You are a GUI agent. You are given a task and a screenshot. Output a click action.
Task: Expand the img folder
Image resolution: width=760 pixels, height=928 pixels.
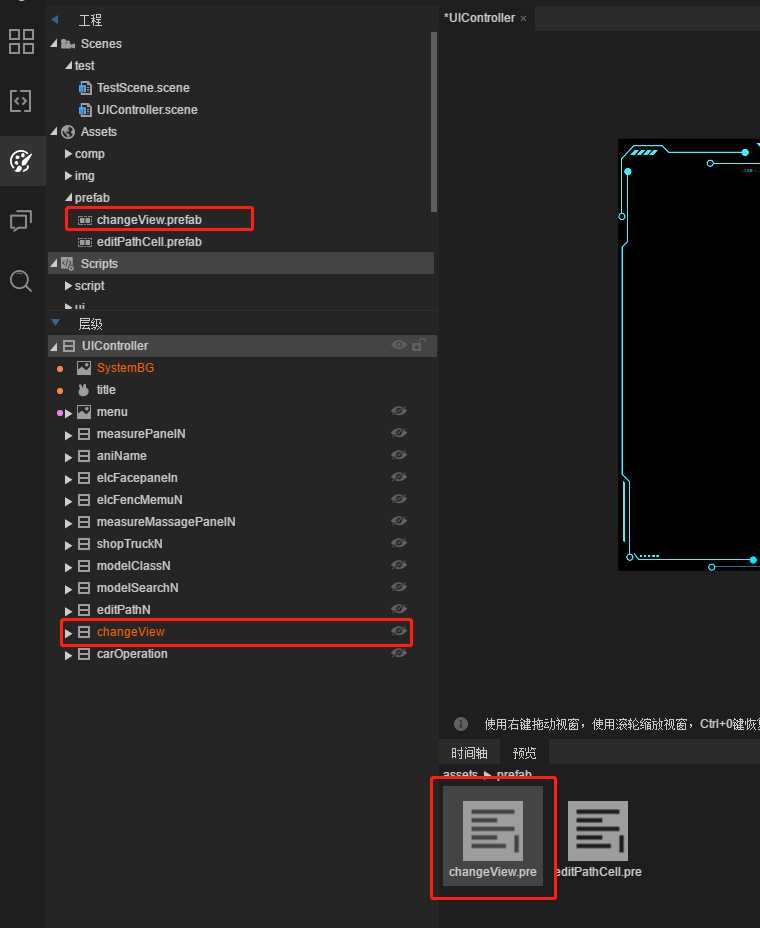[x=69, y=176]
